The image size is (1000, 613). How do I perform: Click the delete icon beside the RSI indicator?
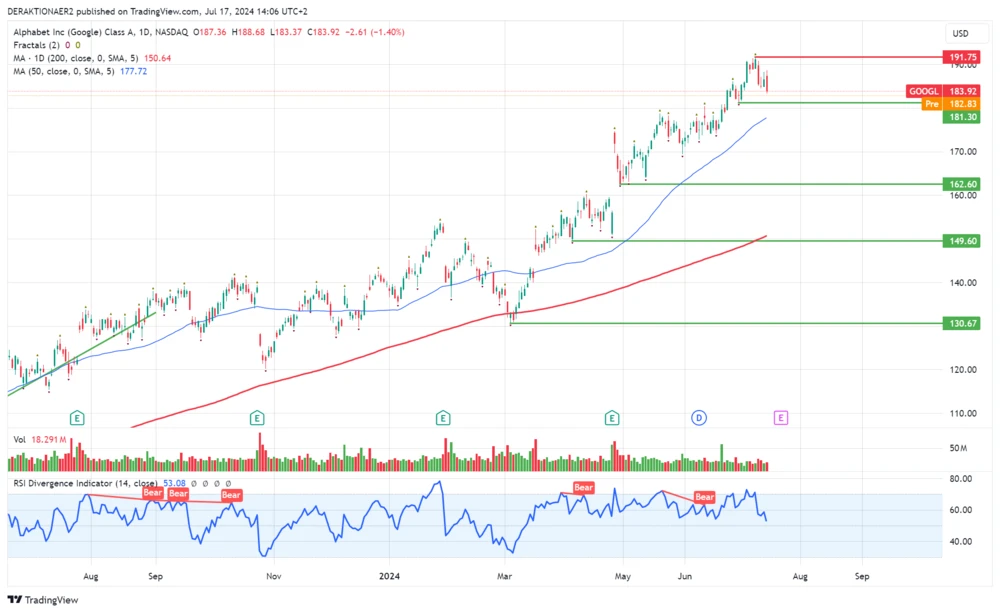coord(217,483)
